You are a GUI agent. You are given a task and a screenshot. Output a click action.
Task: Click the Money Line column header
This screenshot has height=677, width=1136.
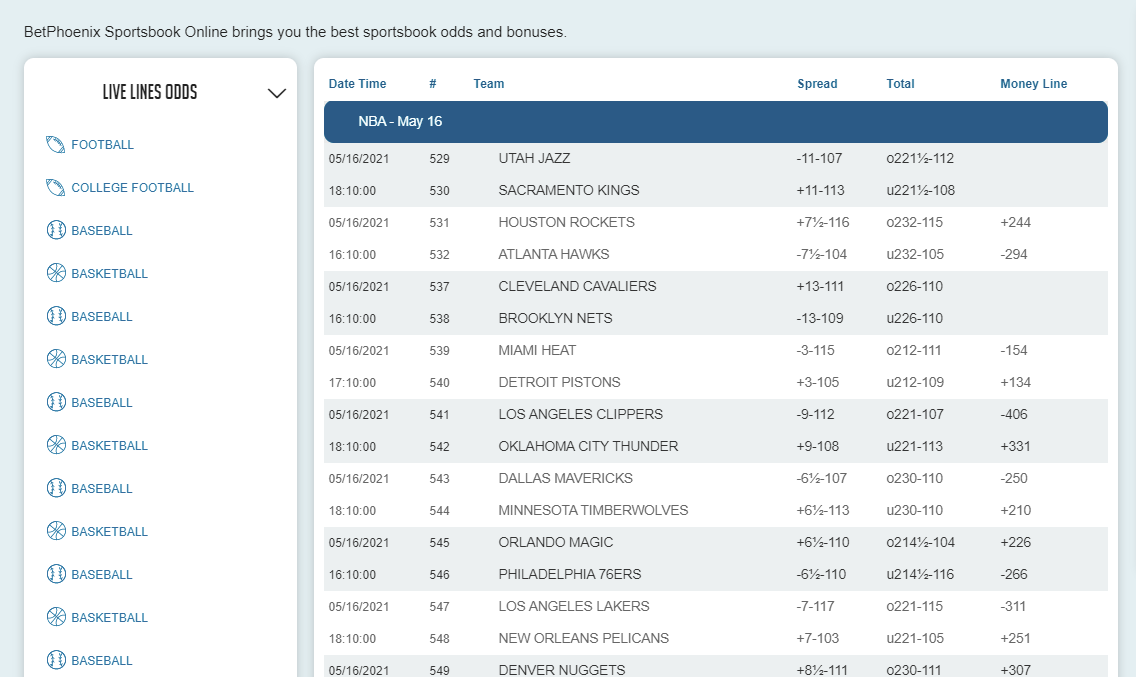pyautogui.click(x=1034, y=84)
